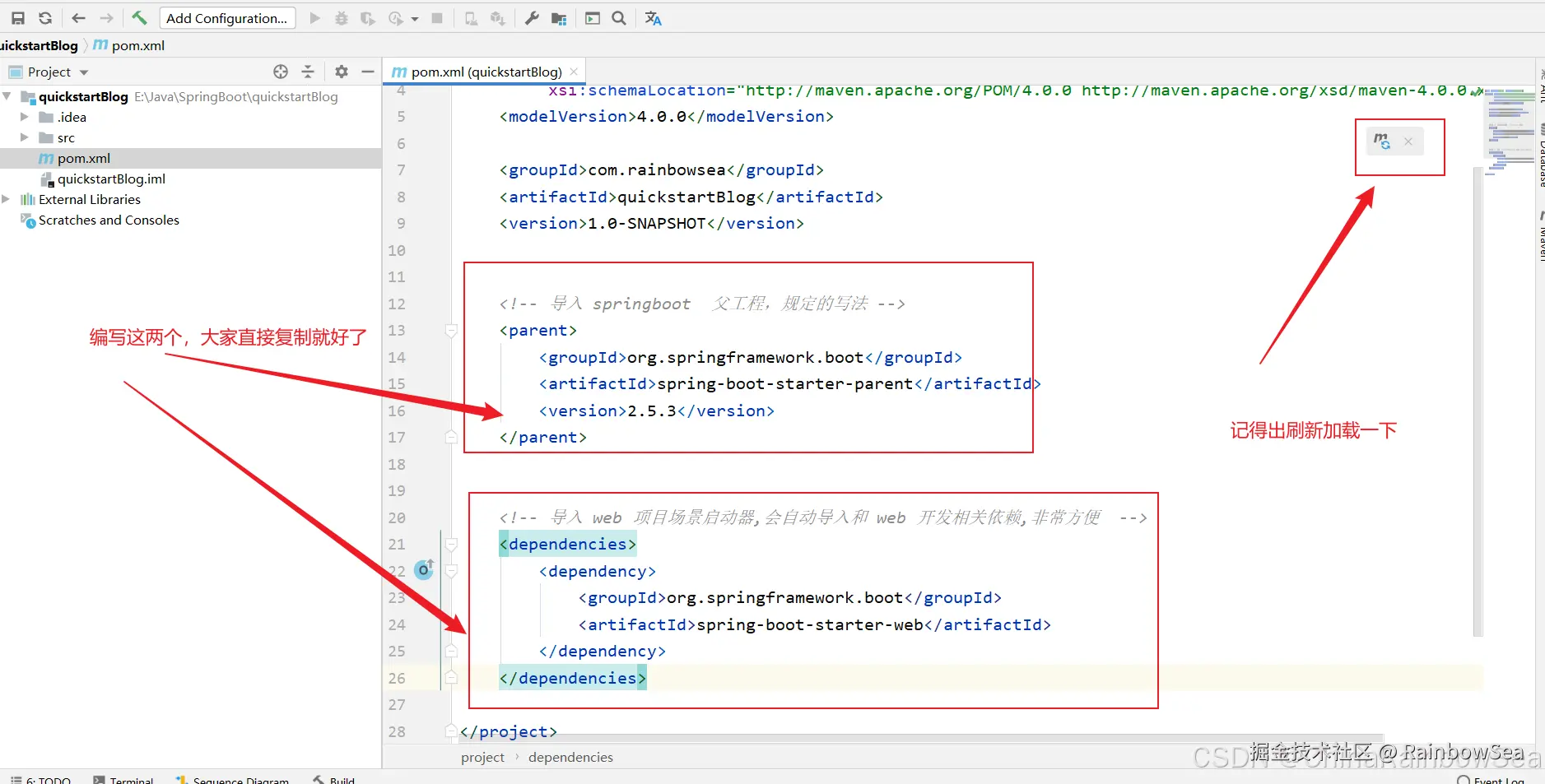Open the Build tool window
1545x784 pixels.
(334, 779)
